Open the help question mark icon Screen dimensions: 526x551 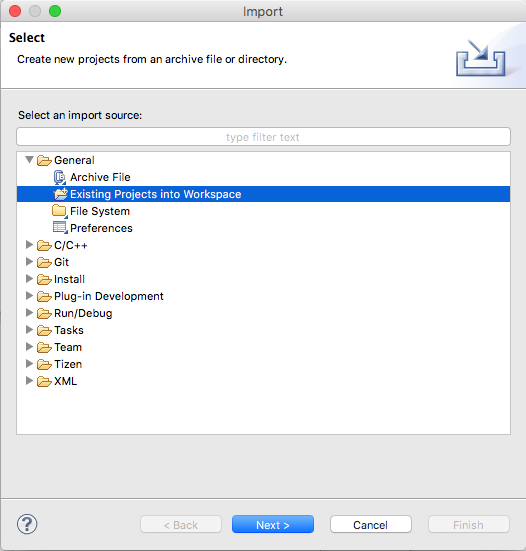[27, 524]
